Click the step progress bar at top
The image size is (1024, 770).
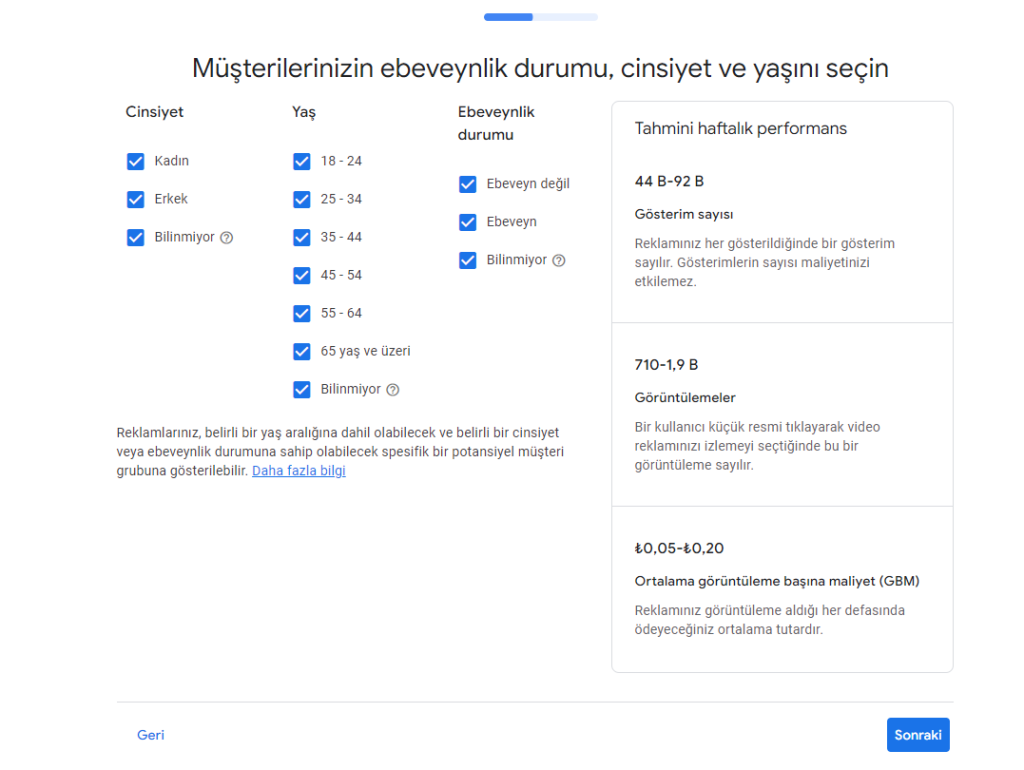541,17
